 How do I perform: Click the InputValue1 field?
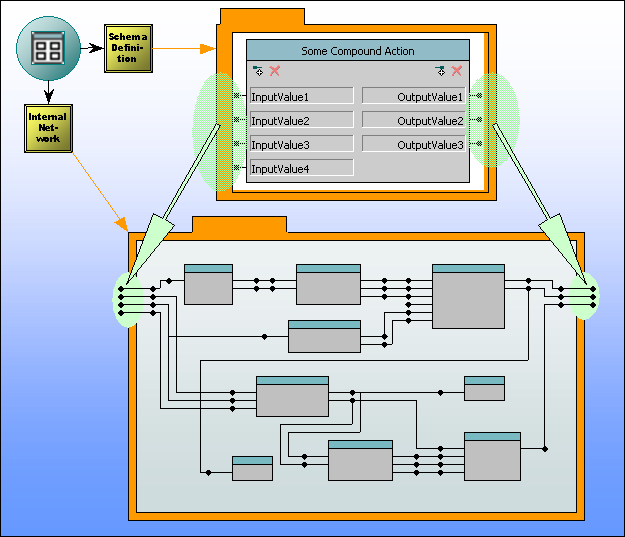(301, 96)
